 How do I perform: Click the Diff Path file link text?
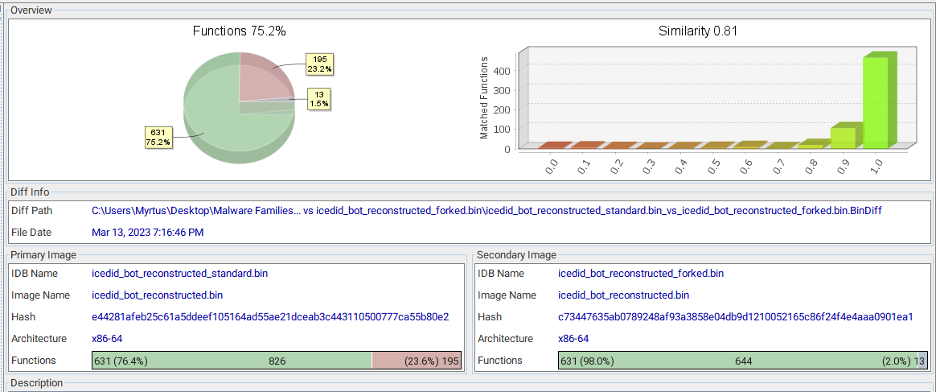click(x=487, y=211)
